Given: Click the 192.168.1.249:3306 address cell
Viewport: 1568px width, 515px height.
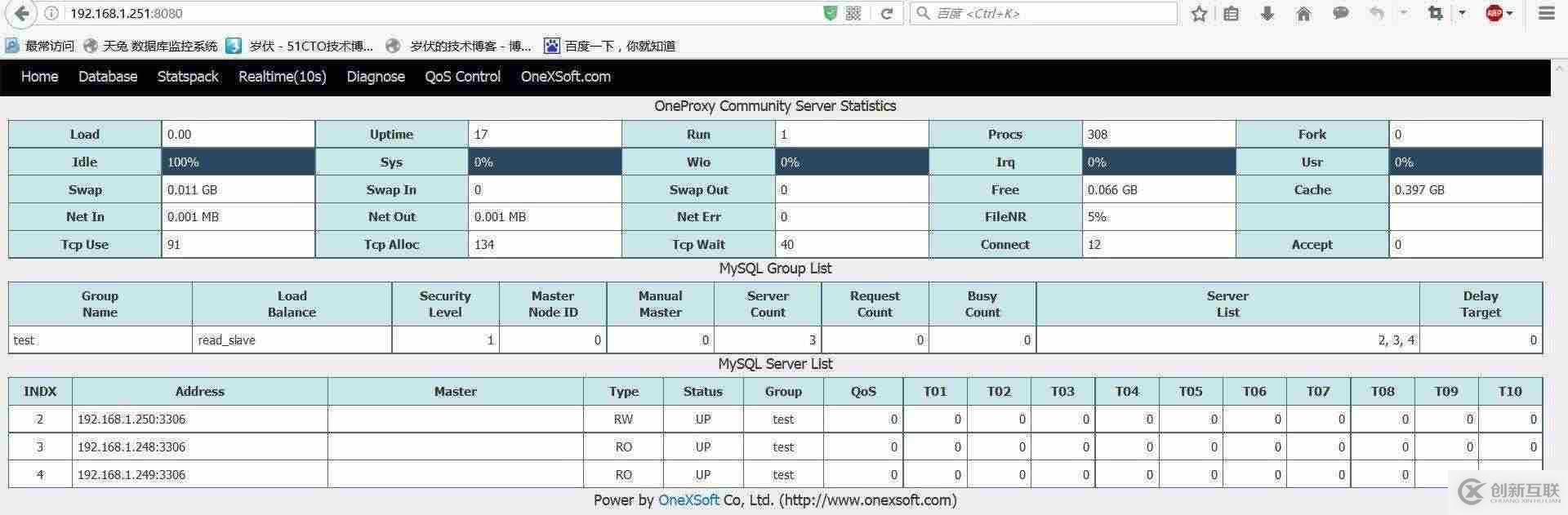Looking at the screenshot, I should point(200,475).
